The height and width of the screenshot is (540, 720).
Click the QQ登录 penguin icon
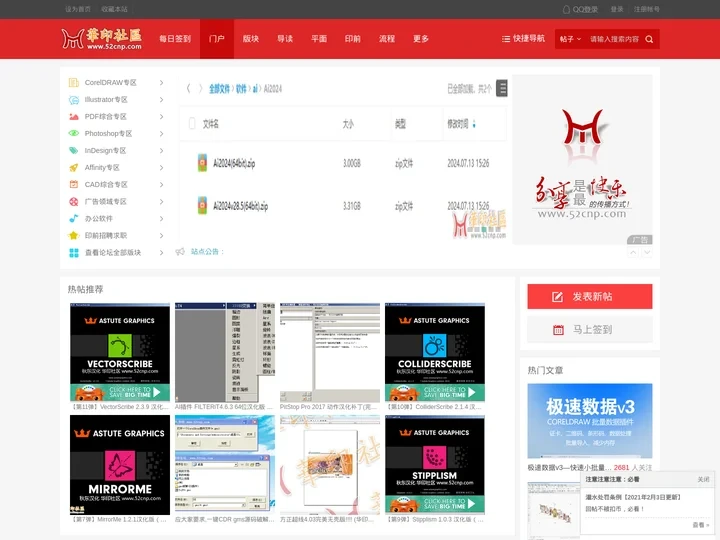(566, 9)
